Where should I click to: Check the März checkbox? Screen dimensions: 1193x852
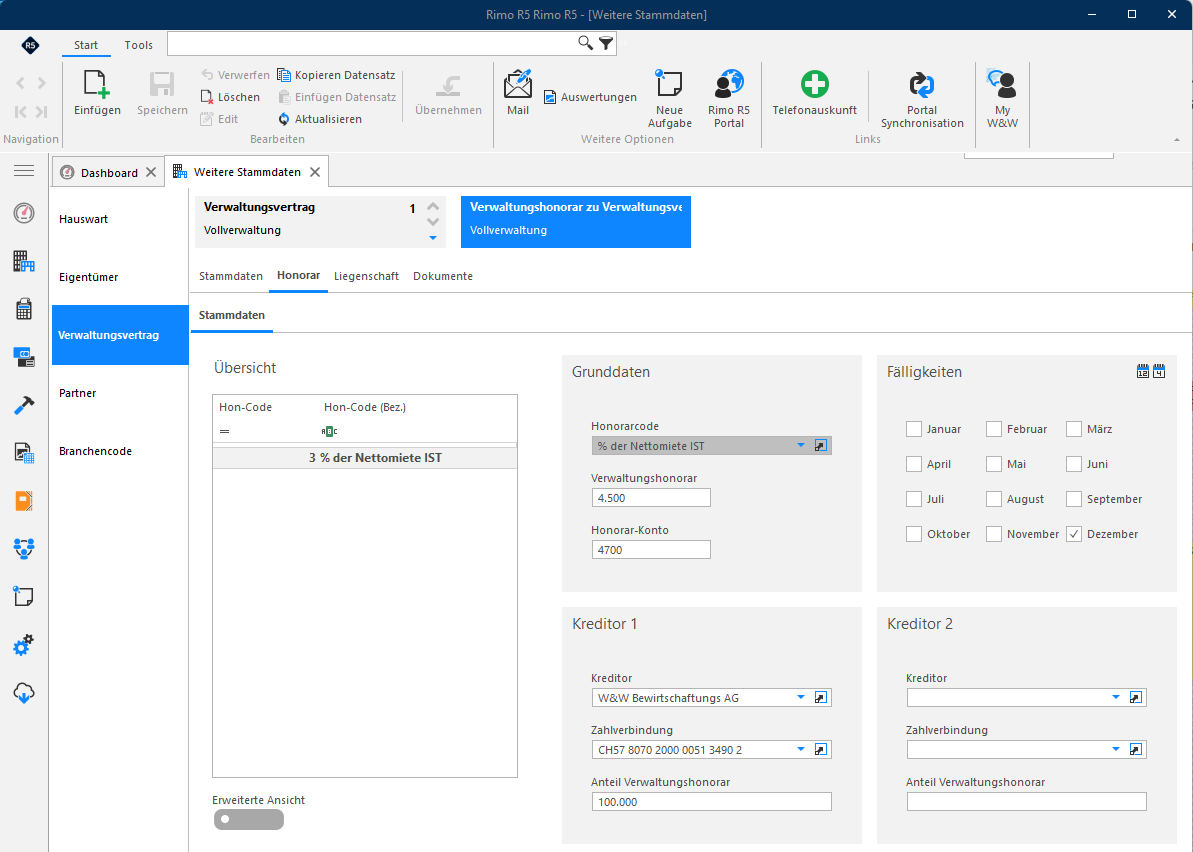click(1074, 429)
